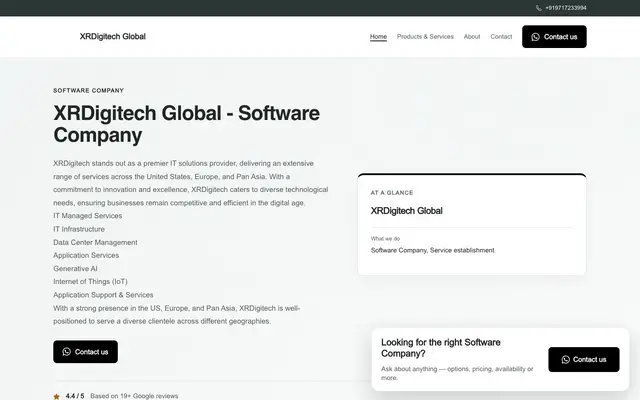Click the gold rating star icon
The height and width of the screenshot is (400, 640).
[x=56, y=396]
